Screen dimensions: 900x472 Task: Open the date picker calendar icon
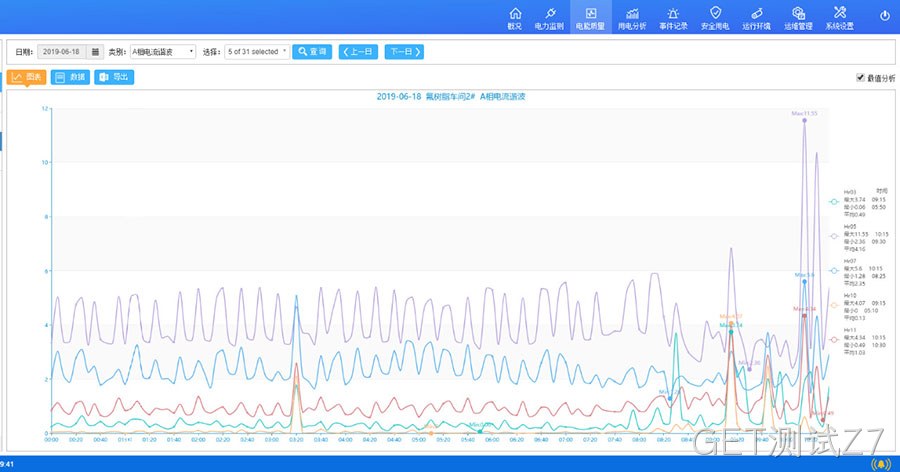[95, 52]
